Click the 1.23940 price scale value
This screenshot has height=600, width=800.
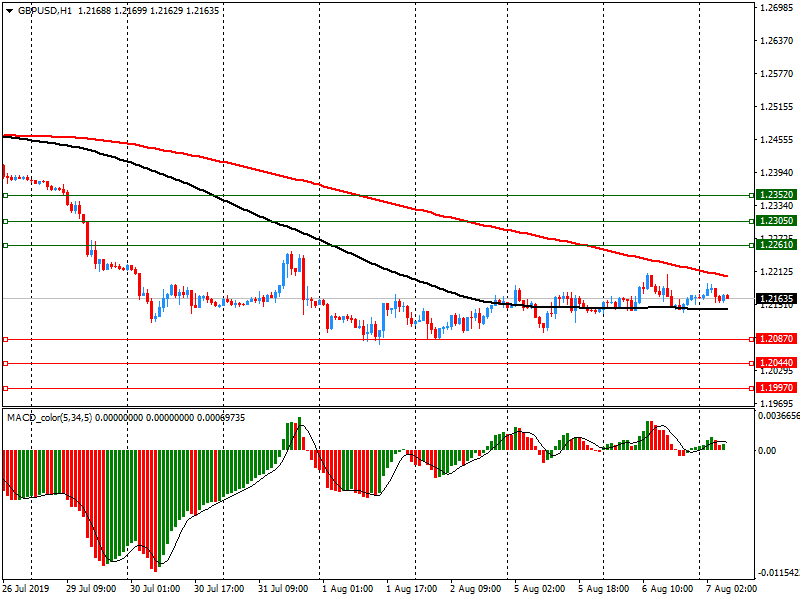tap(777, 173)
